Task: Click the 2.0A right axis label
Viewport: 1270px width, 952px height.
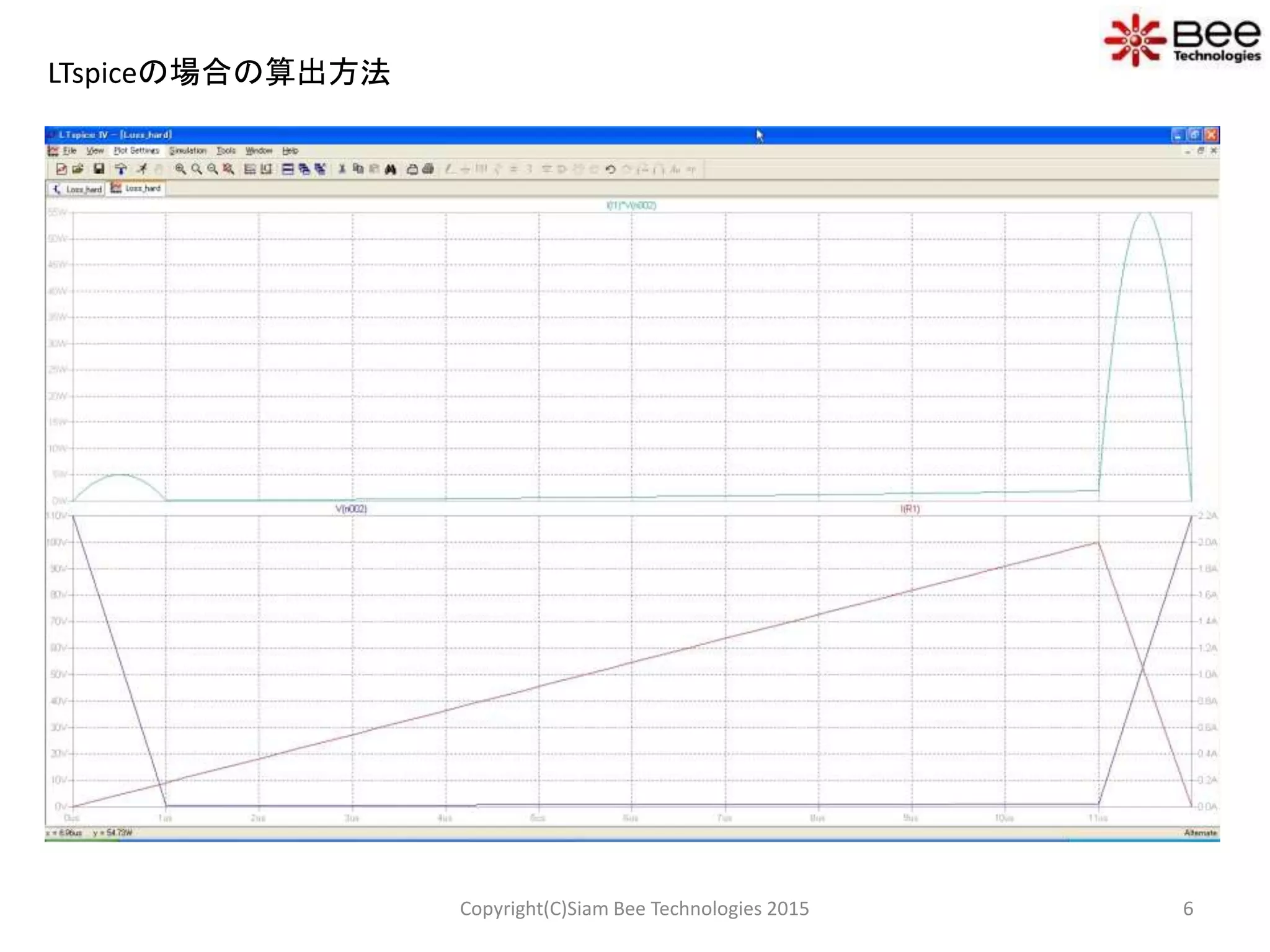Action: (1207, 542)
